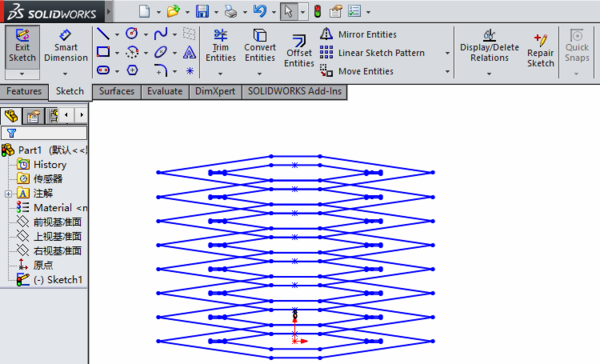Image resolution: width=600 pixels, height=364 pixels.
Task: Select the Material tree item
Action: [52, 208]
